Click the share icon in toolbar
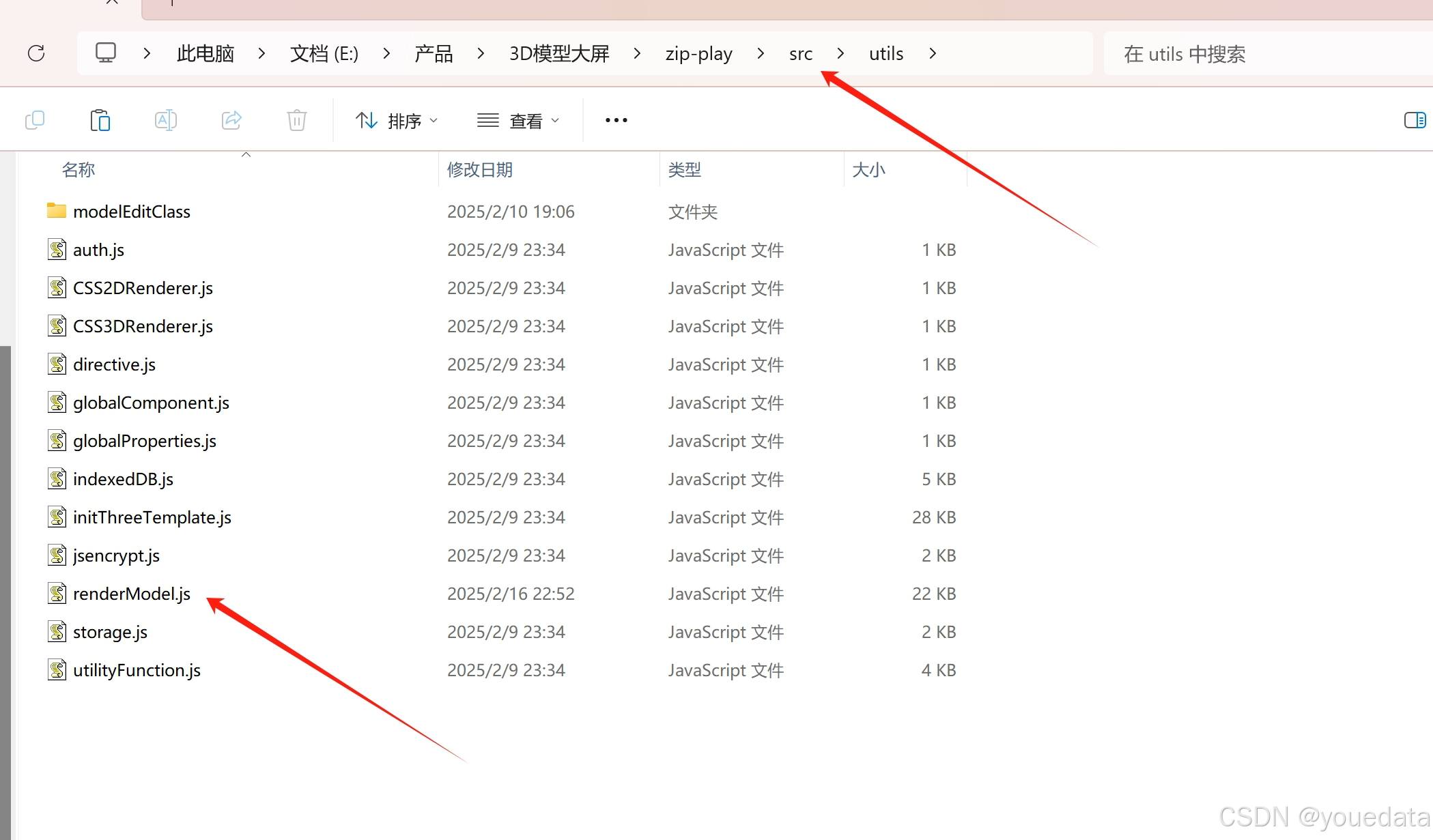 pos(231,120)
